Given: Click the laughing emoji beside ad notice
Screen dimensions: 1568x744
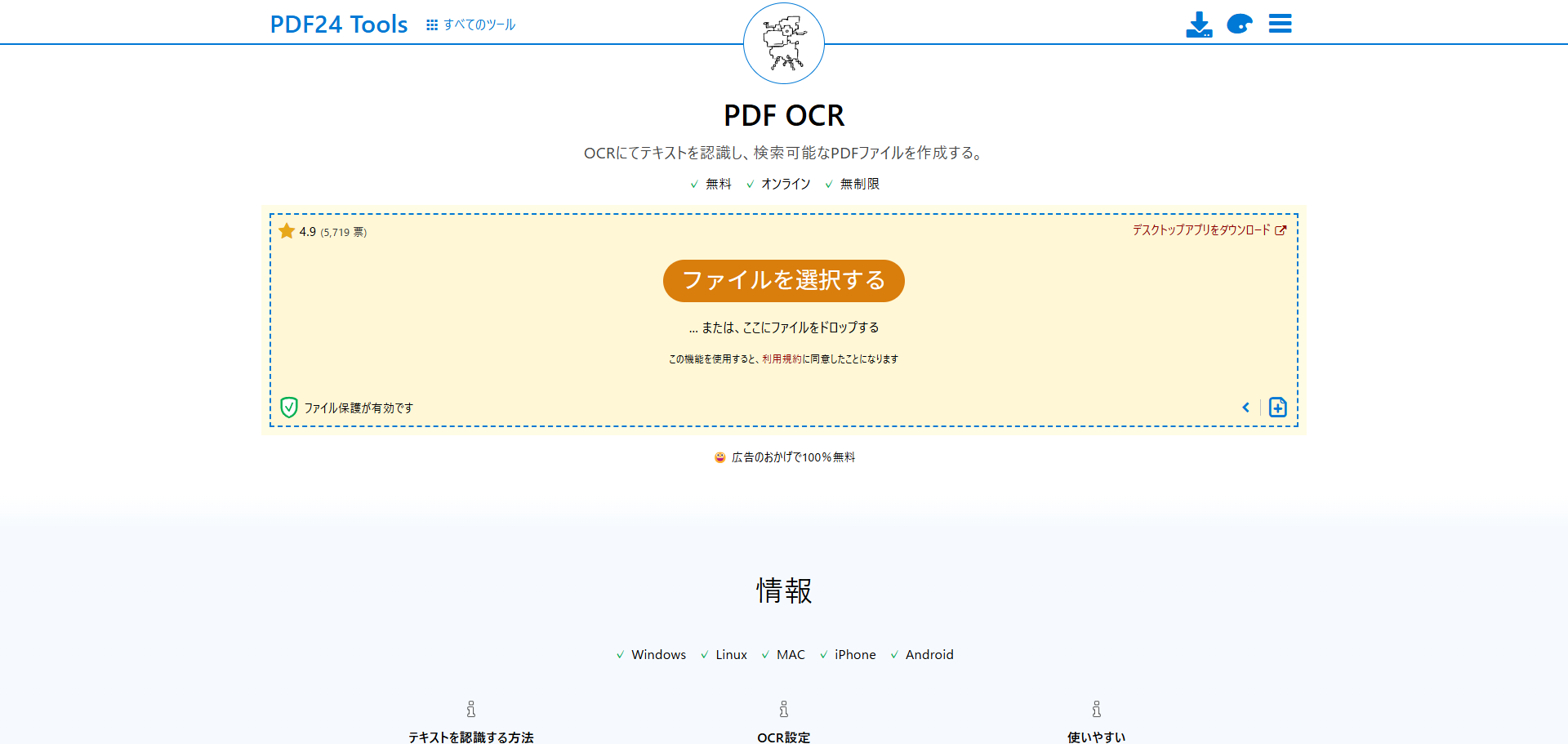Looking at the screenshot, I should tap(719, 457).
